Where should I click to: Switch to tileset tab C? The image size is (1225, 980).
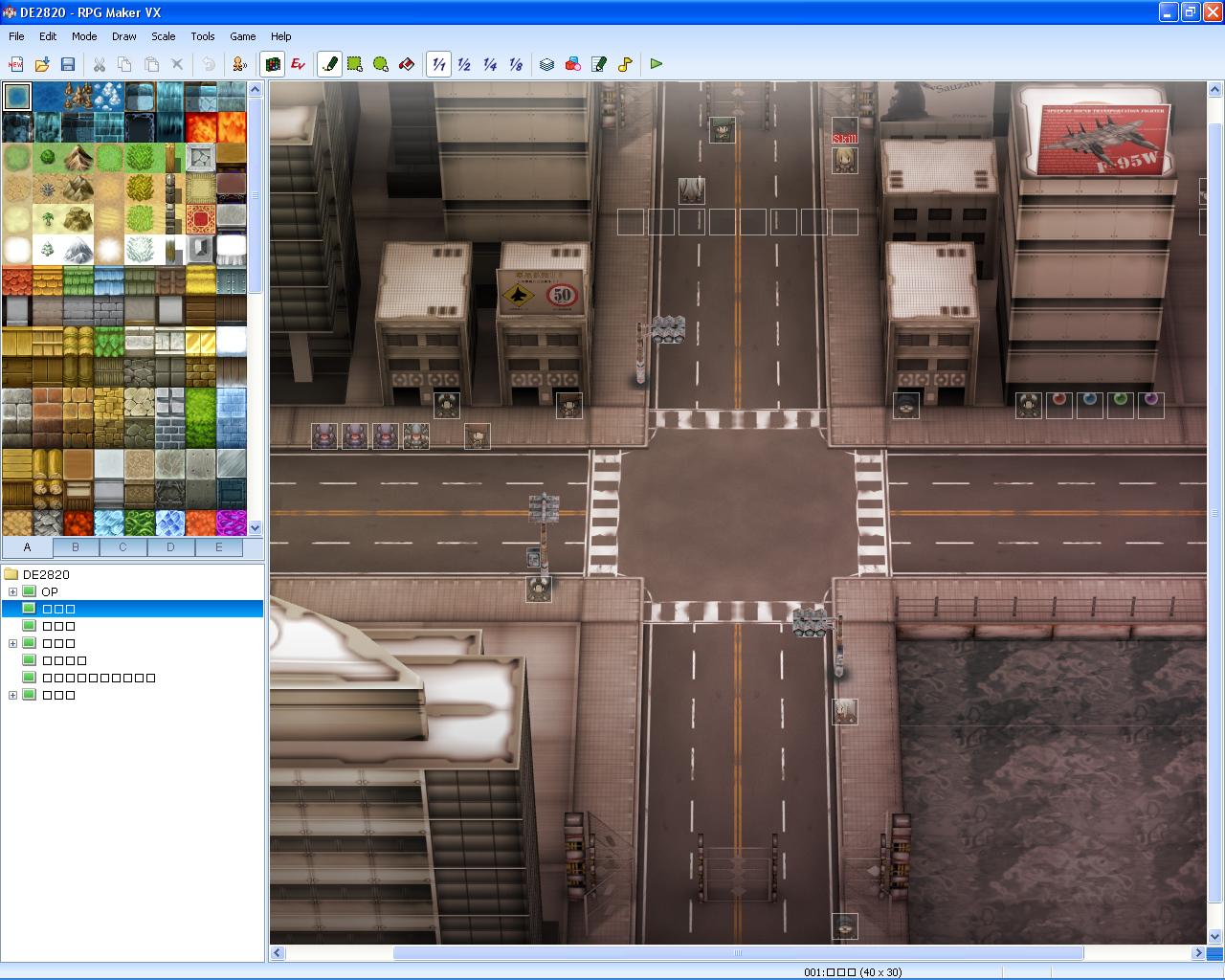[x=122, y=547]
